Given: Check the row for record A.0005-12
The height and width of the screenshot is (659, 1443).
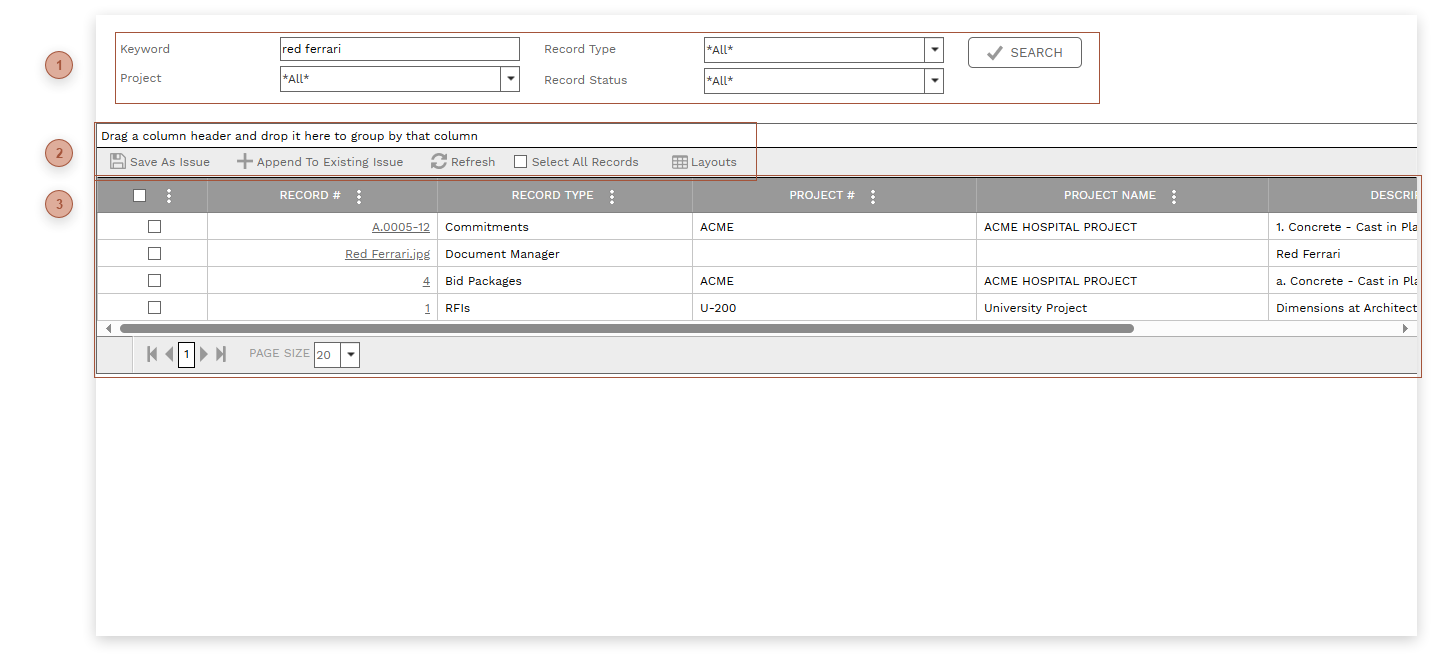Looking at the screenshot, I should click(154, 227).
